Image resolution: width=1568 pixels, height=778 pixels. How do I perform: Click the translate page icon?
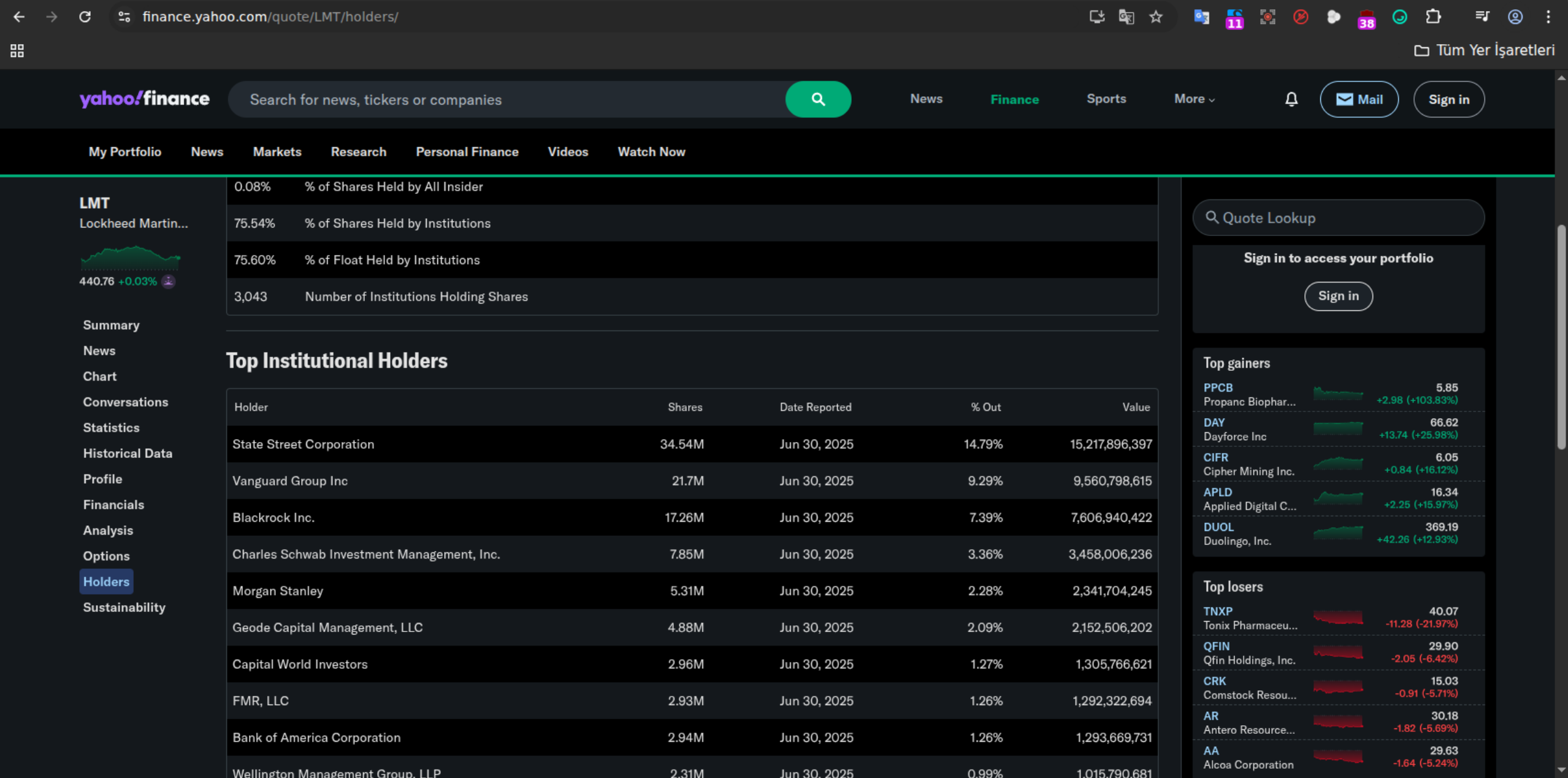point(1126,17)
